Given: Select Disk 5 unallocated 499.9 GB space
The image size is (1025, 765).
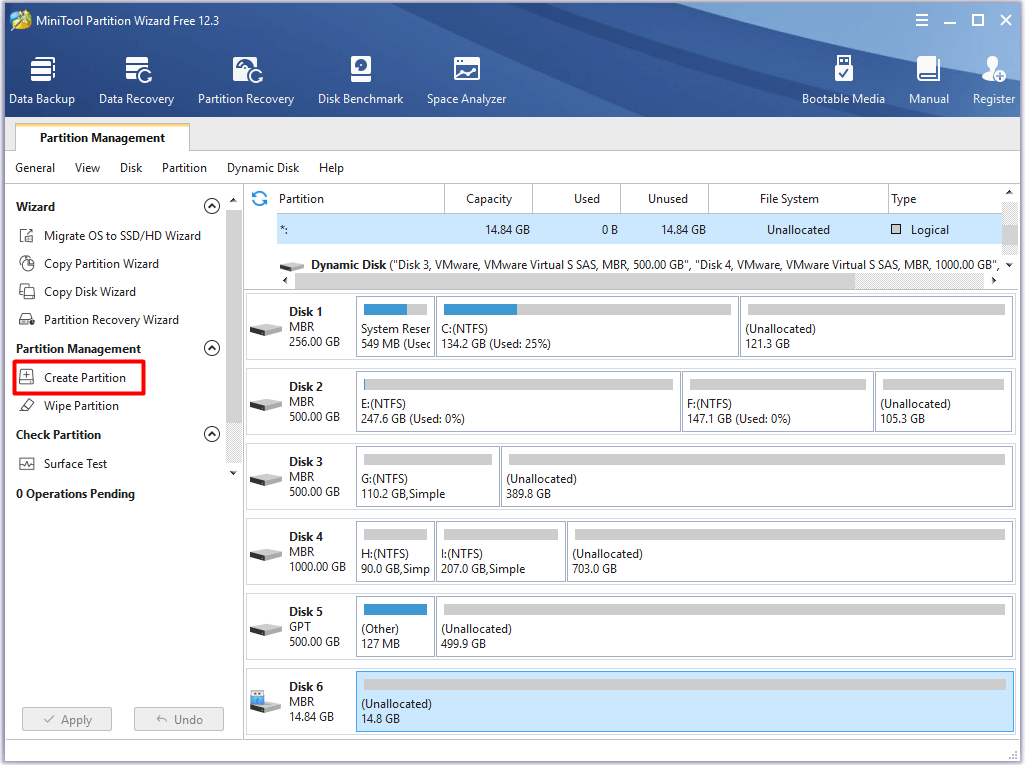Looking at the screenshot, I should tap(725, 626).
